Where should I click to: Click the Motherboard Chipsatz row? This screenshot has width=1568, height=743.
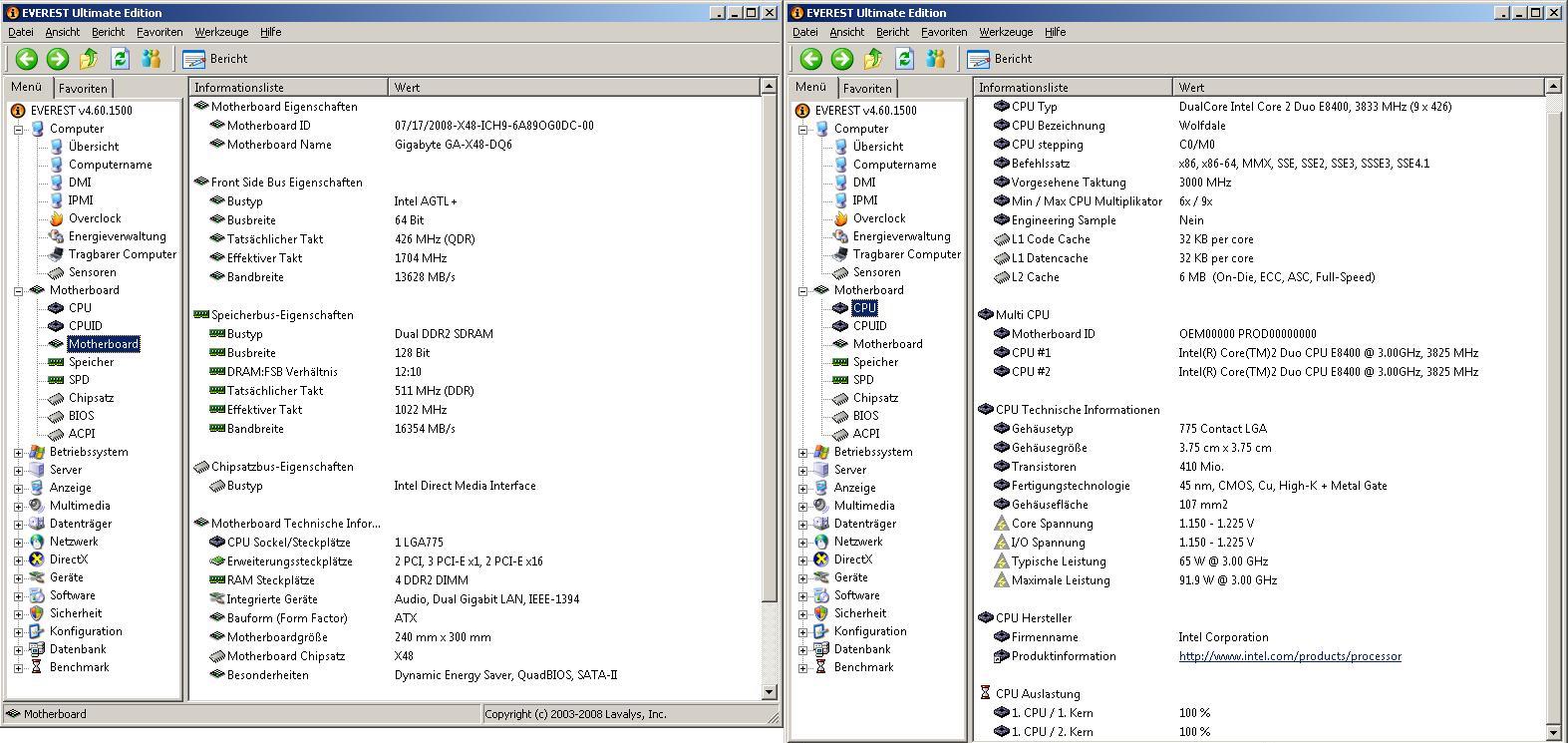[x=474, y=656]
